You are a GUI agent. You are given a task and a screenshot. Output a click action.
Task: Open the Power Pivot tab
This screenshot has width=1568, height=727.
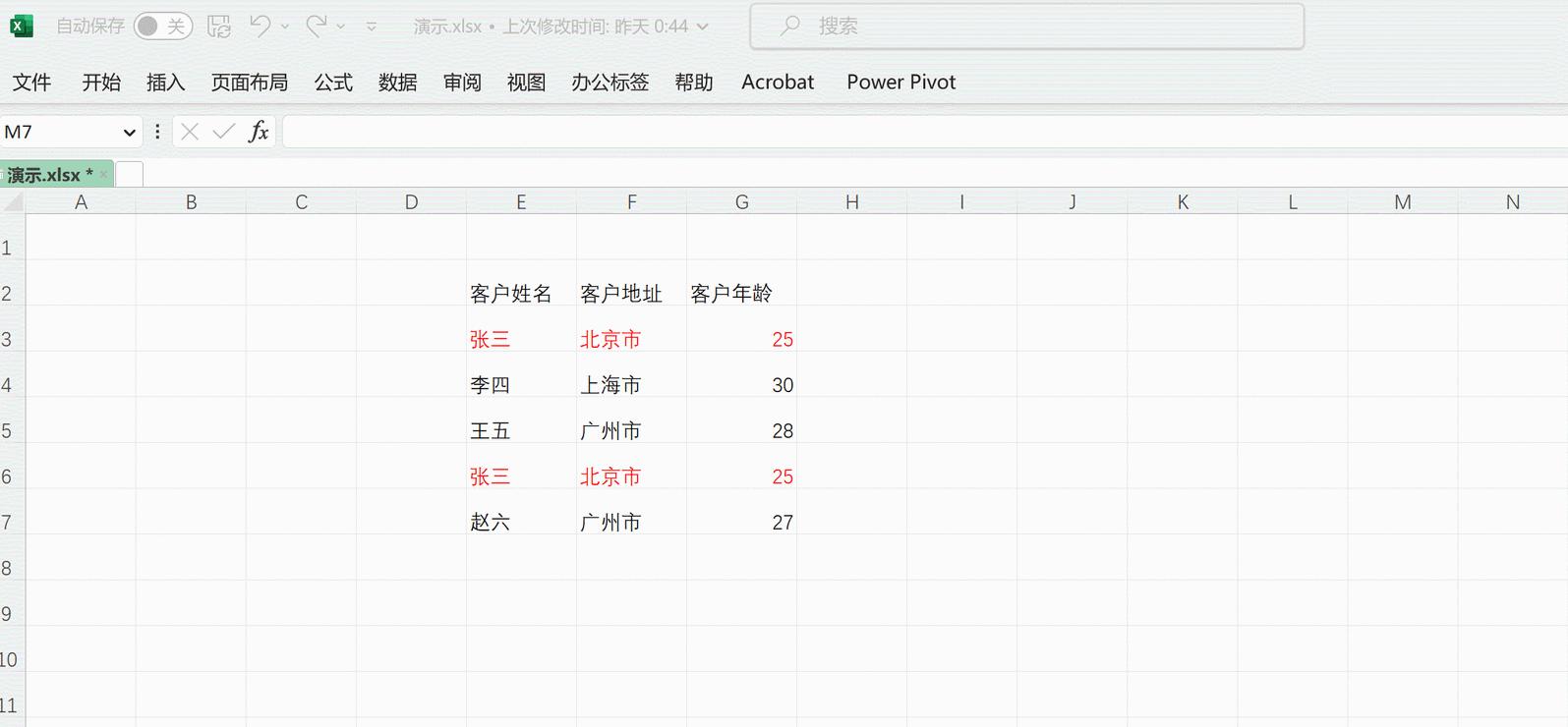click(x=901, y=83)
